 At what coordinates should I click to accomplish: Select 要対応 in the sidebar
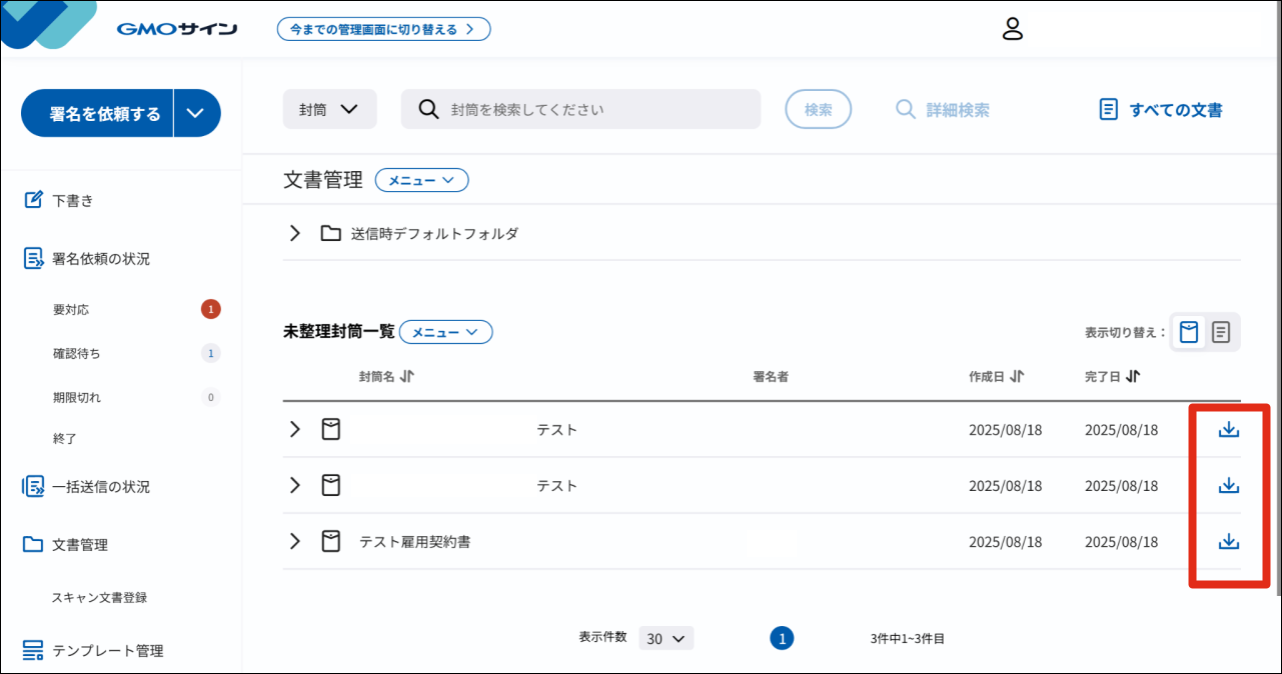(x=71, y=309)
